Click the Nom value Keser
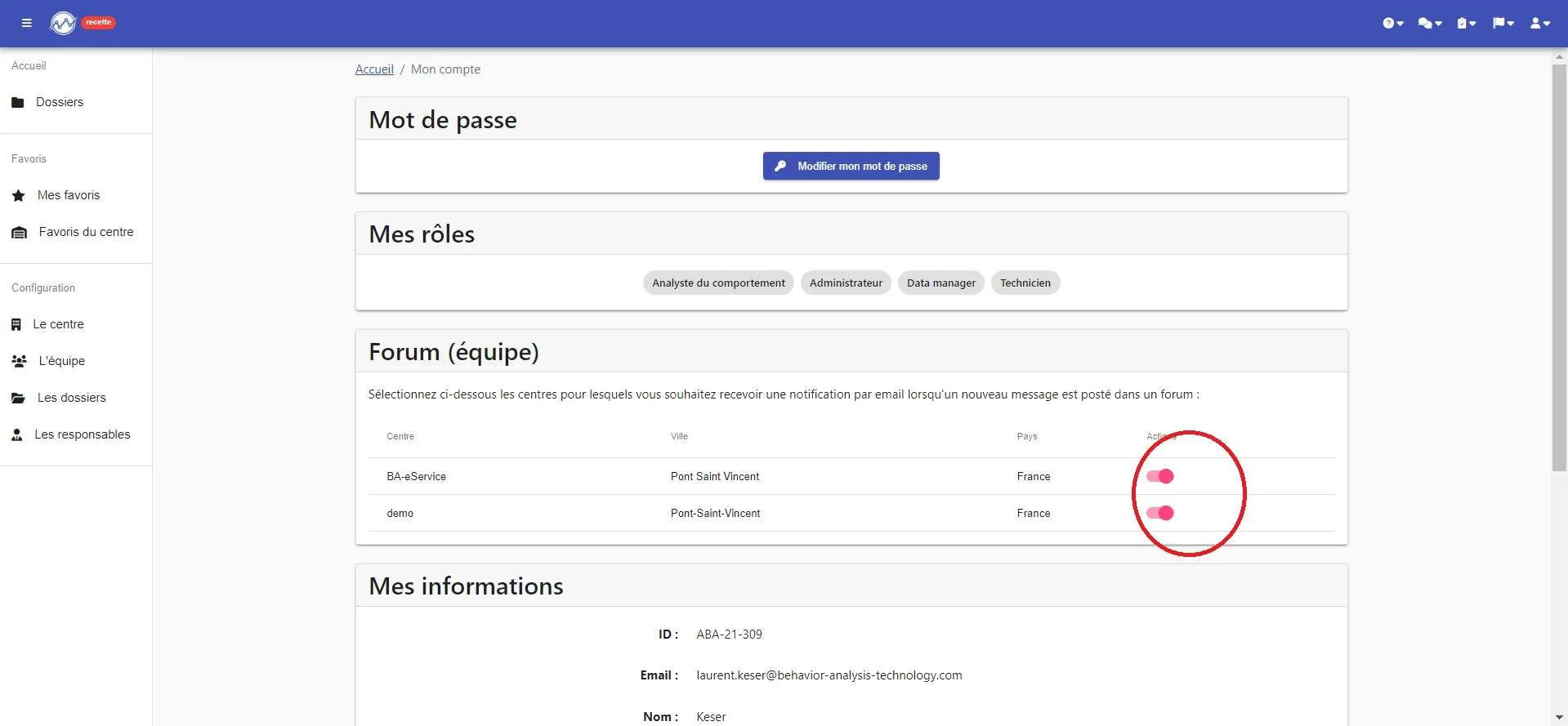The height and width of the screenshot is (726, 1568). 711,717
